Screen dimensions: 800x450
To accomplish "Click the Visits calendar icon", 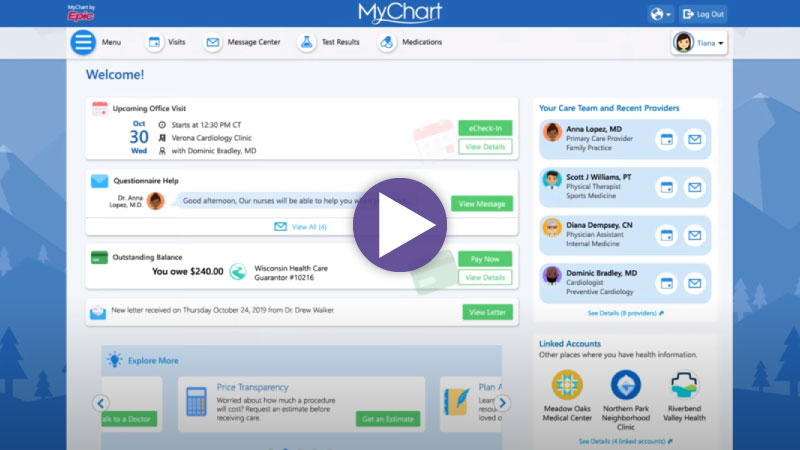I will (154, 42).
